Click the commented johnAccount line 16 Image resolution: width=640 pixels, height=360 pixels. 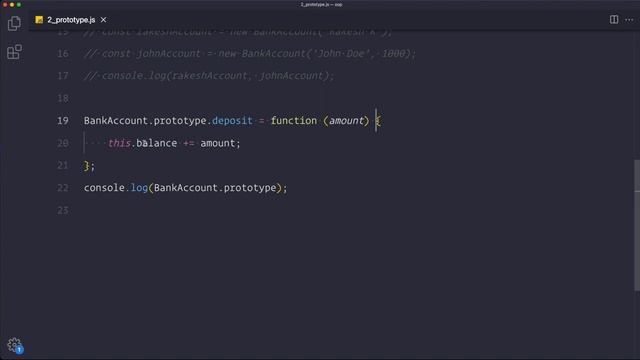coord(250,53)
